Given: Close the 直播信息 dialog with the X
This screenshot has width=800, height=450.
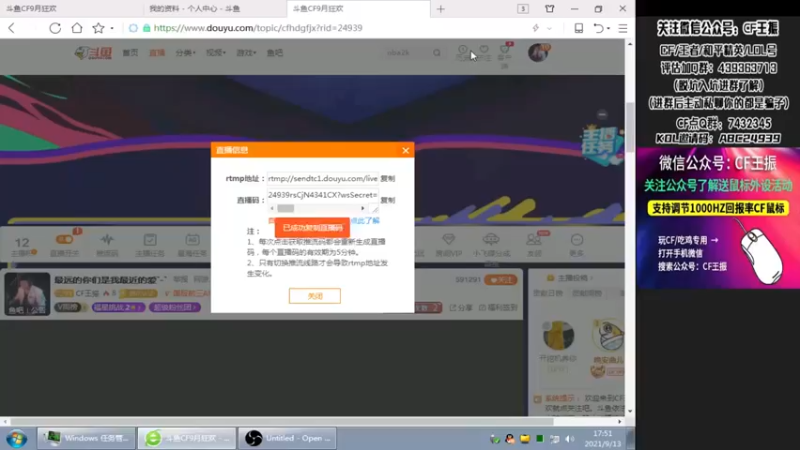Looking at the screenshot, I should pos(406,150).
